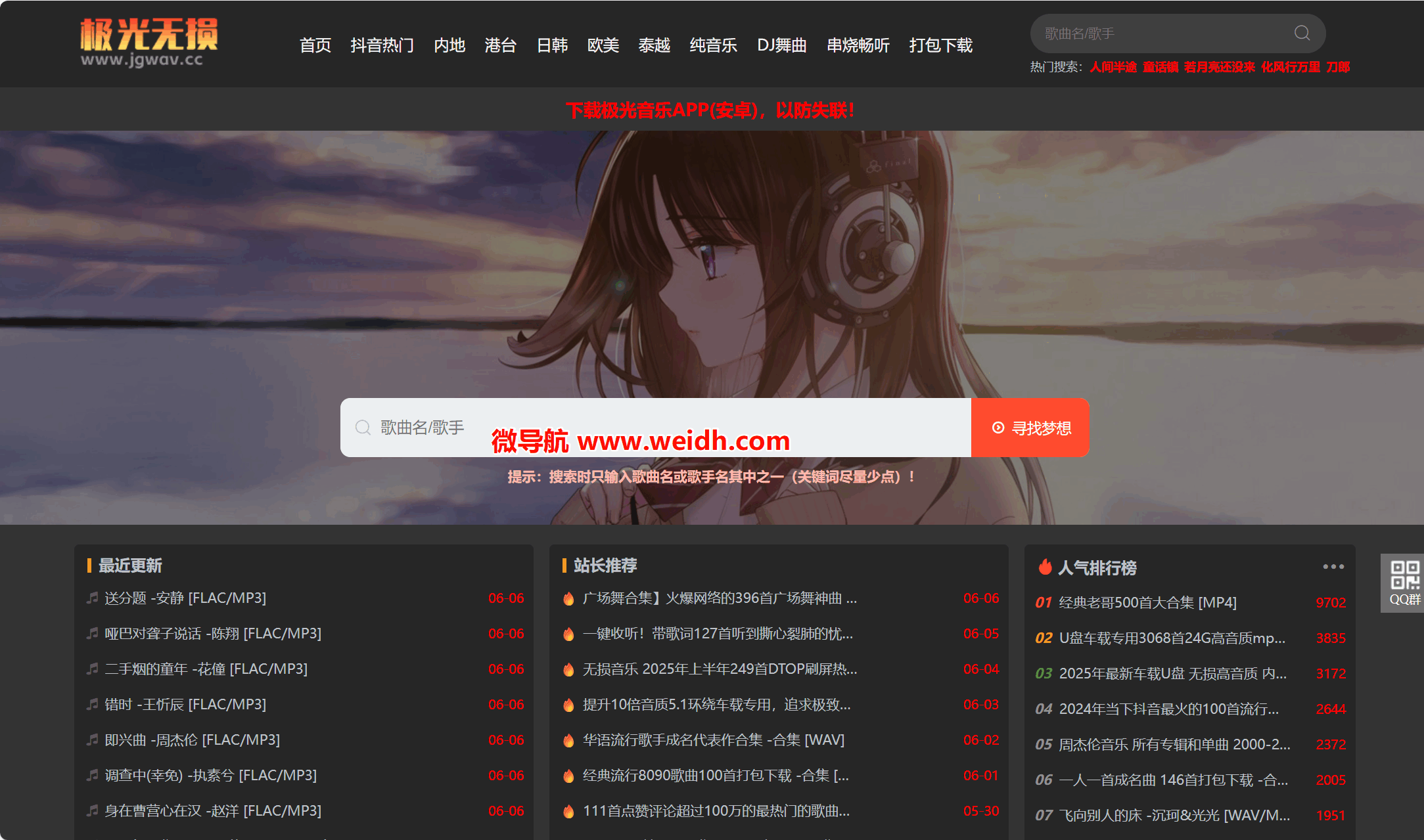Click magnifier icon in the banner search box

coord(363,428)
